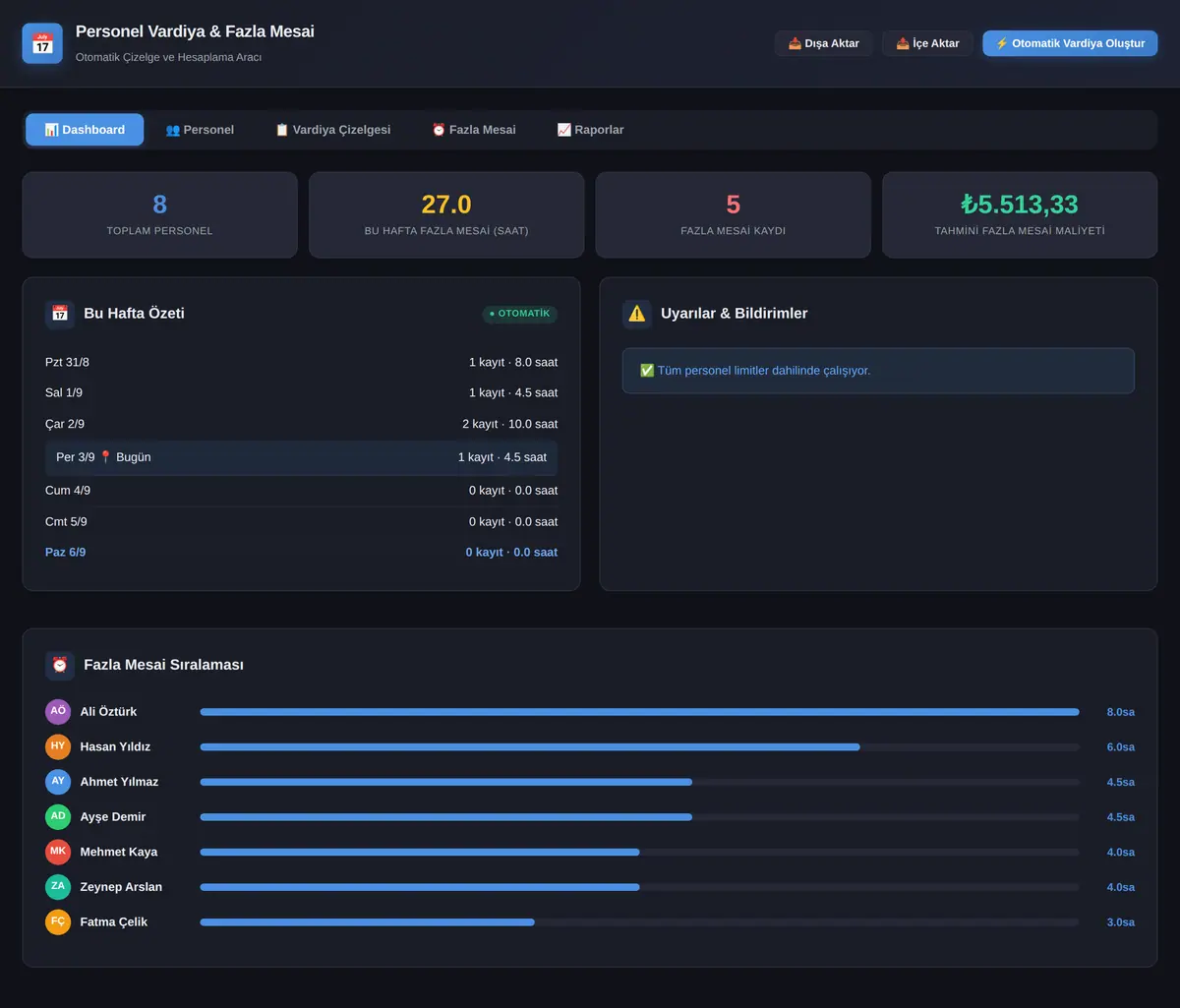Click the Bu Hafta Fazla Mesai card

446,215
